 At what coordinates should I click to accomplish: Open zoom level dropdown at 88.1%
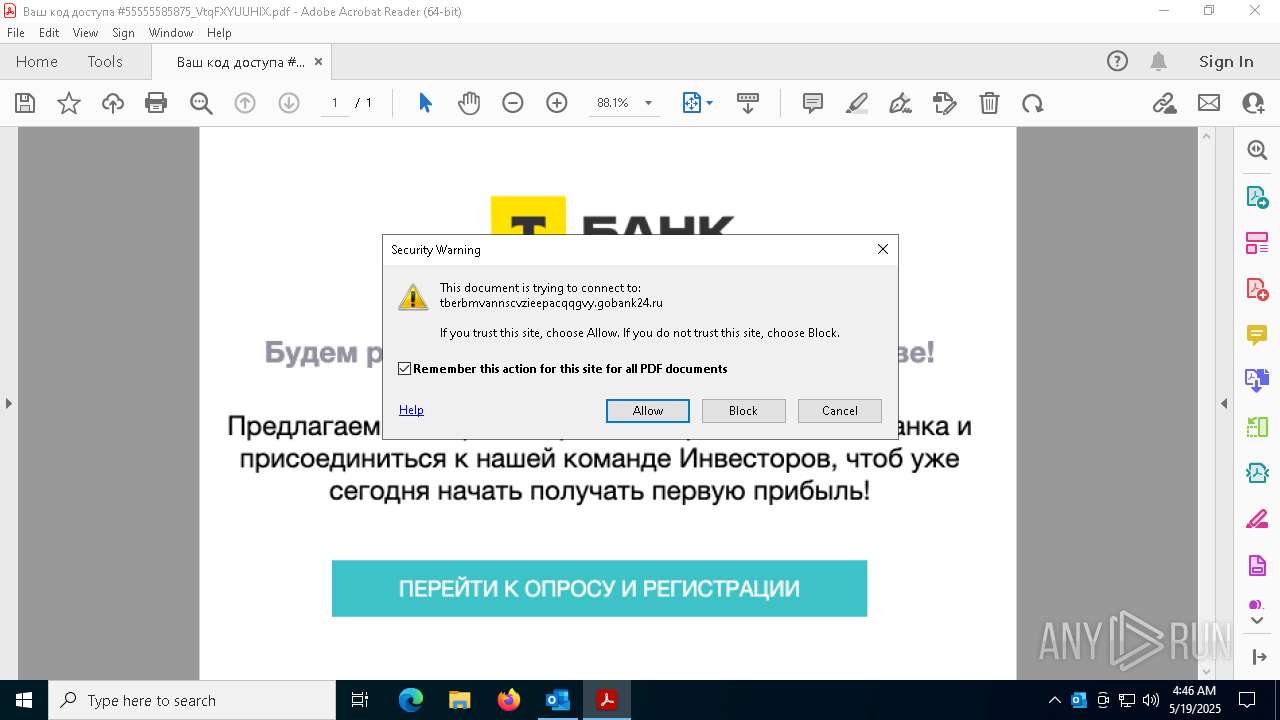point(648,103)
